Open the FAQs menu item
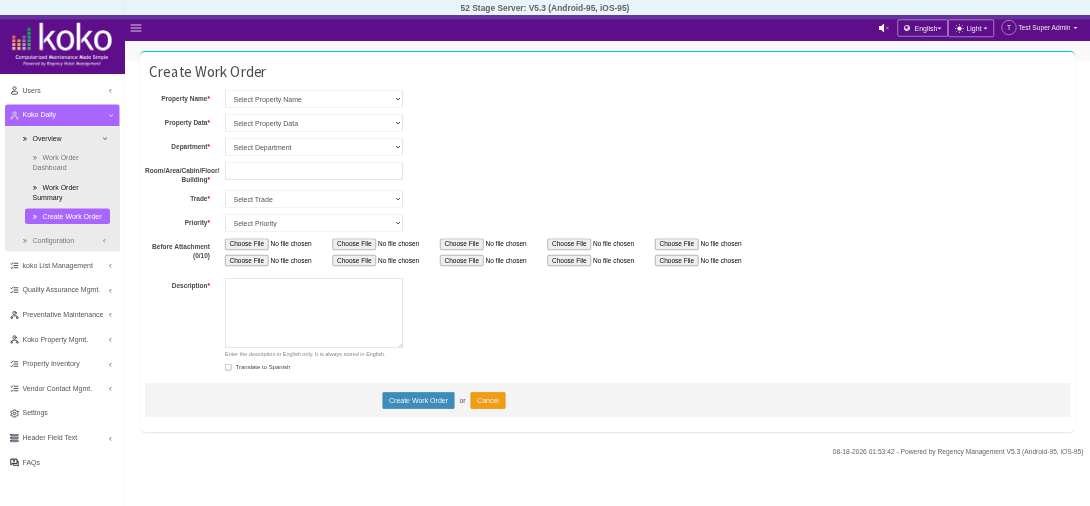 (31, 462)
